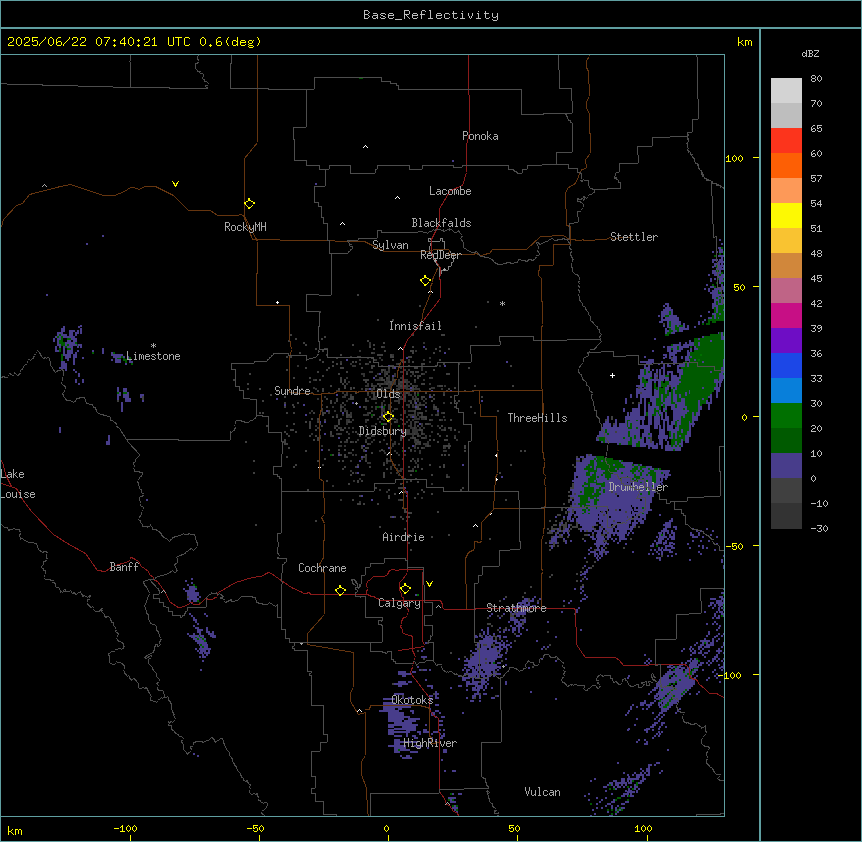Select the light blue swatch between 33 and 30

tap(786, 390)
